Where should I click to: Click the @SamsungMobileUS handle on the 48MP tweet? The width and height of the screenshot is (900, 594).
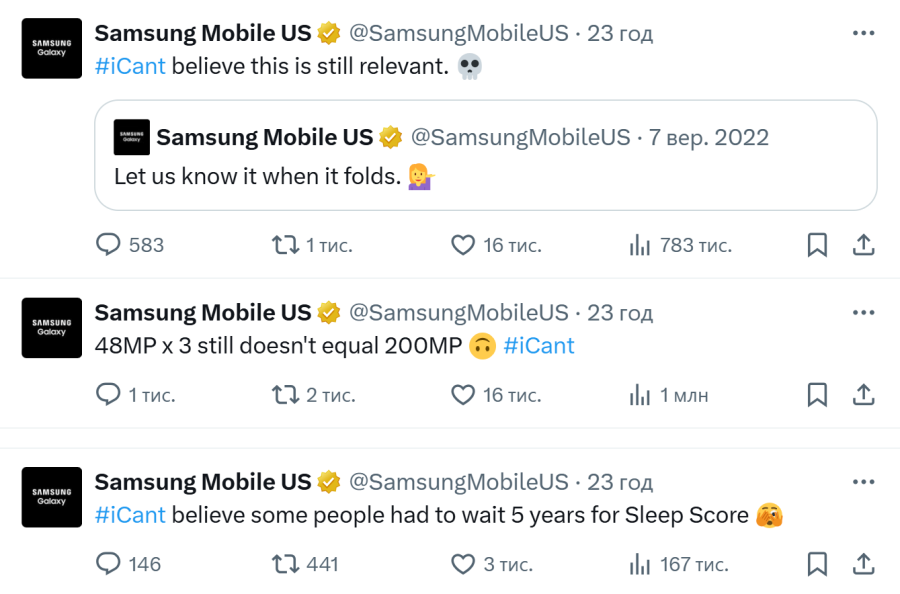coord(458,313)
